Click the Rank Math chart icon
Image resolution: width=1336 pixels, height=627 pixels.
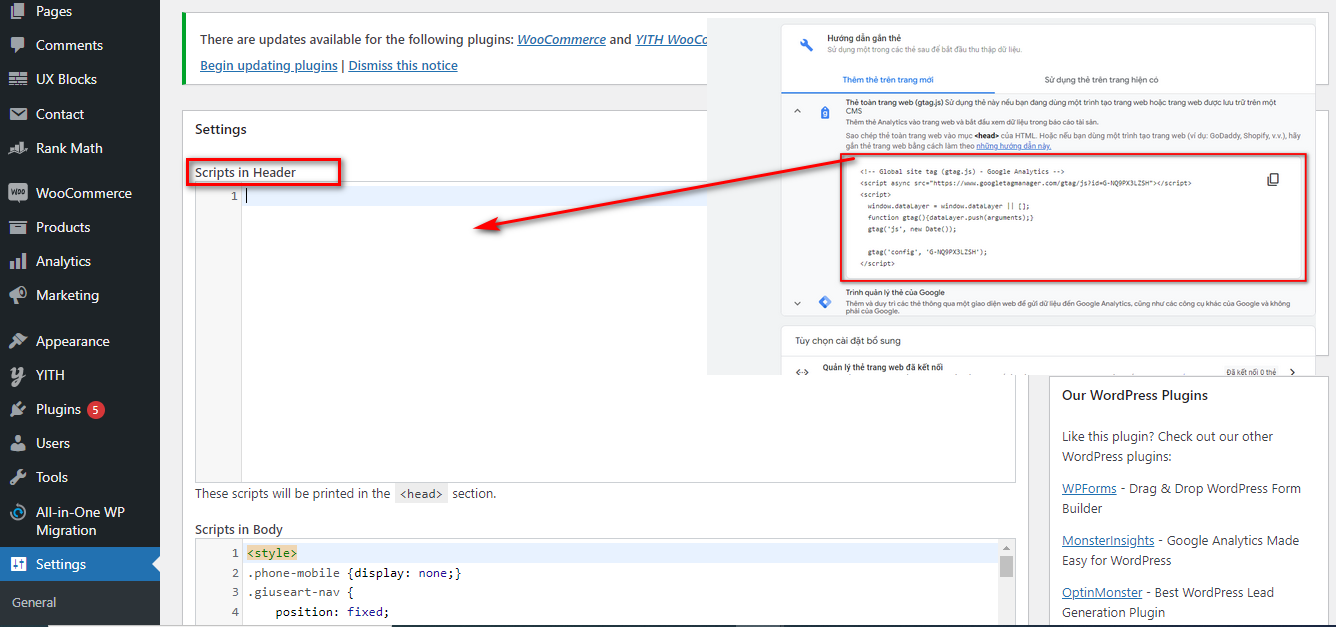tap(18, 148)
